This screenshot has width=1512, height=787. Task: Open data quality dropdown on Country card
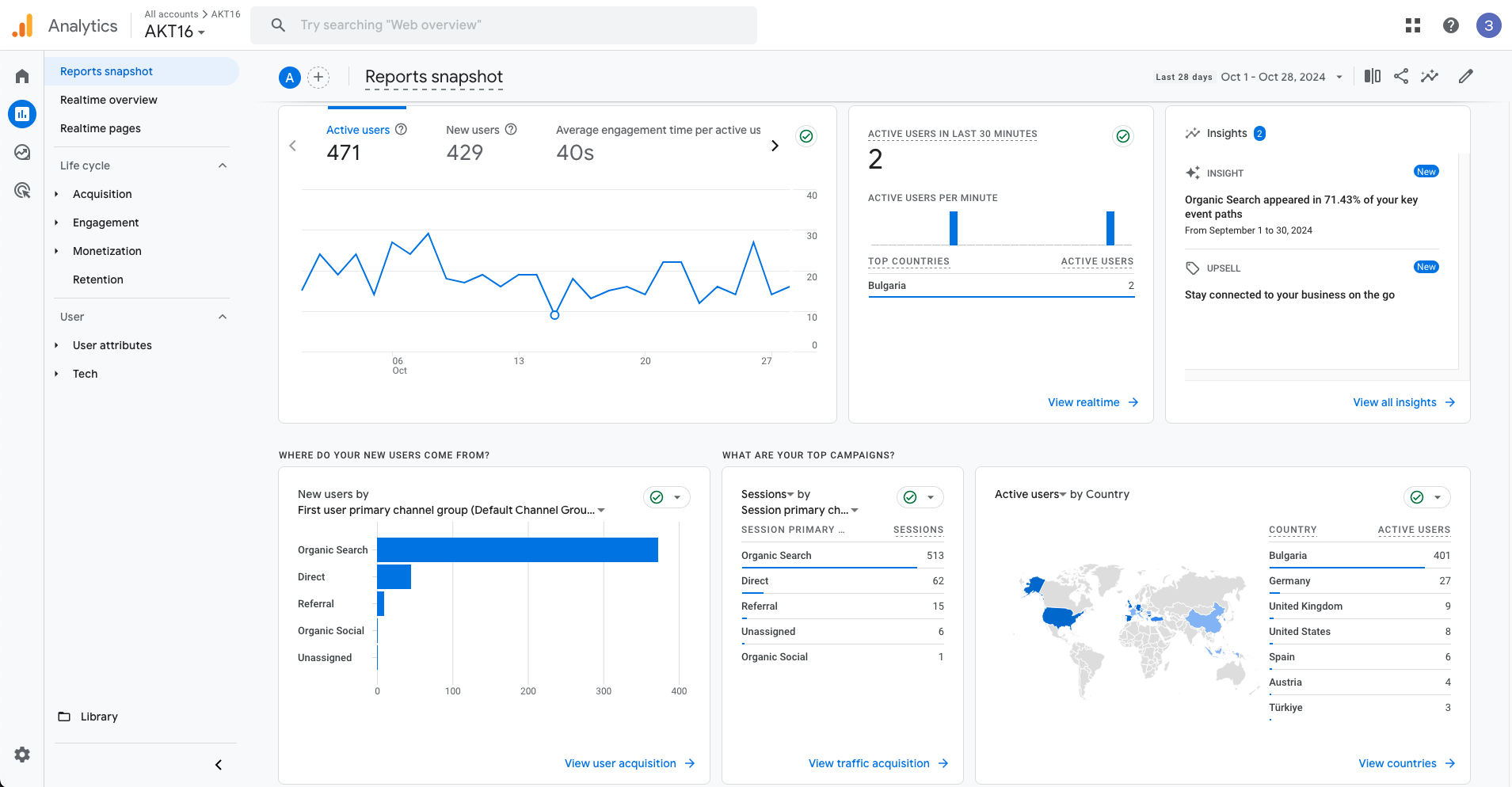click(x=1427, y=497)
